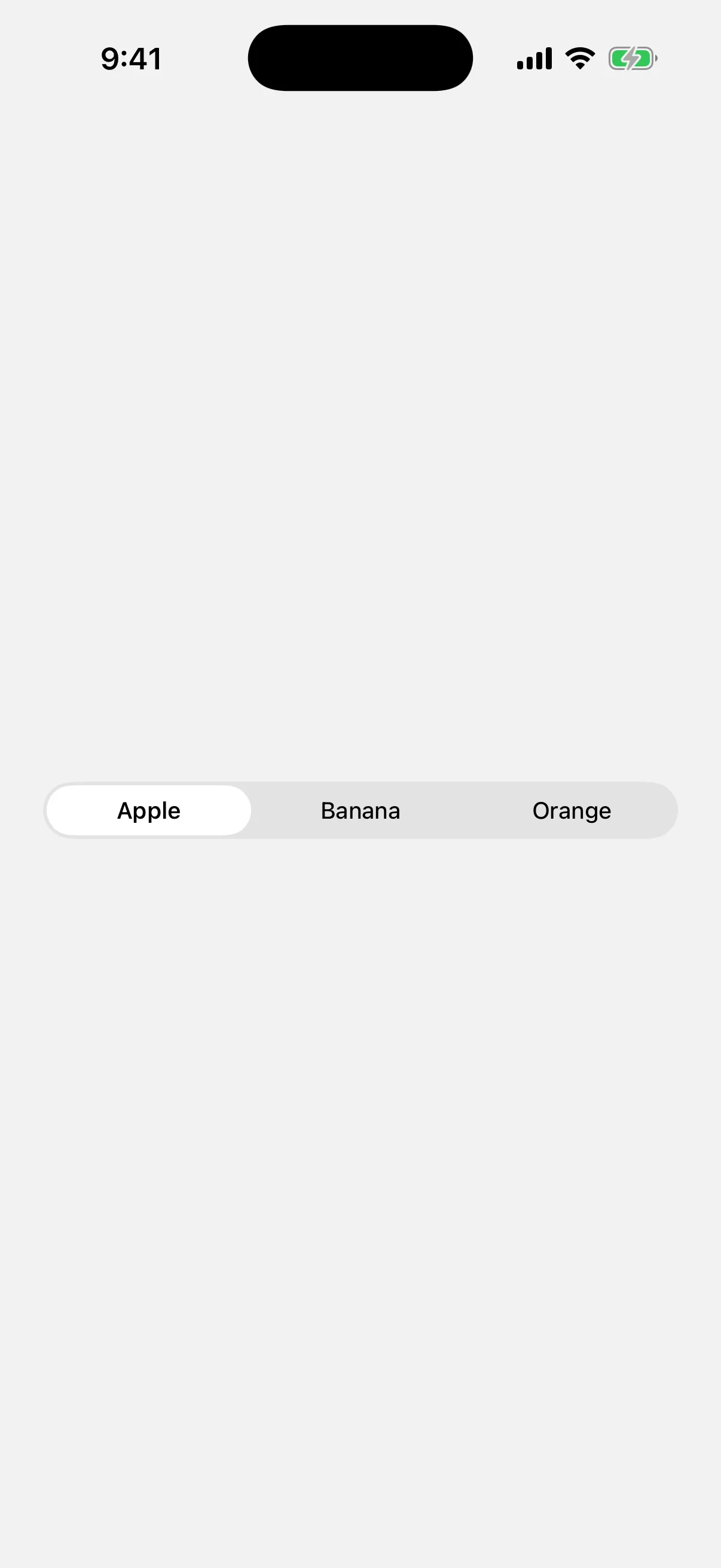Tap the rounded right end of segmented control
The width and height of the screenshot is (721, 1568).
(x=663, y=810)
